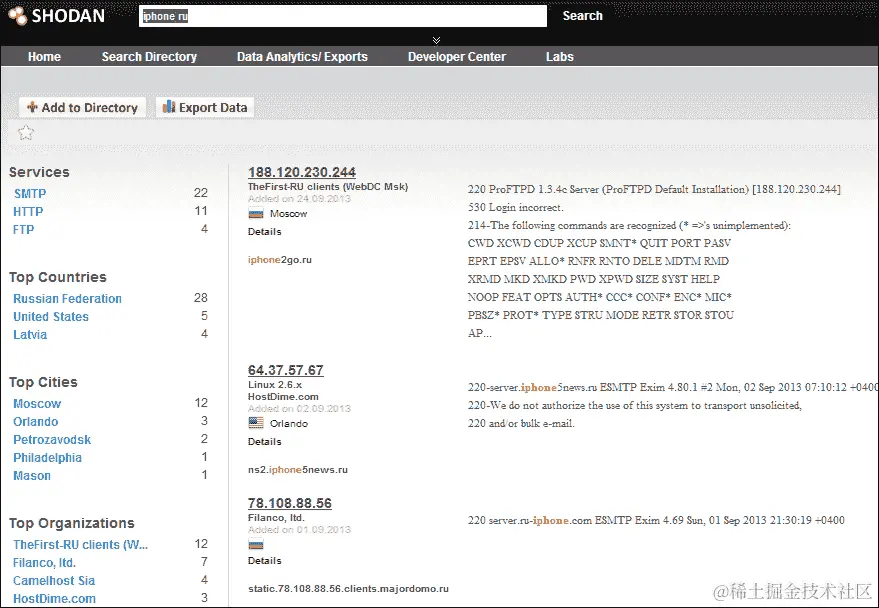
Task: Click hostname iphone2go.ru
Action: [280, 259]
